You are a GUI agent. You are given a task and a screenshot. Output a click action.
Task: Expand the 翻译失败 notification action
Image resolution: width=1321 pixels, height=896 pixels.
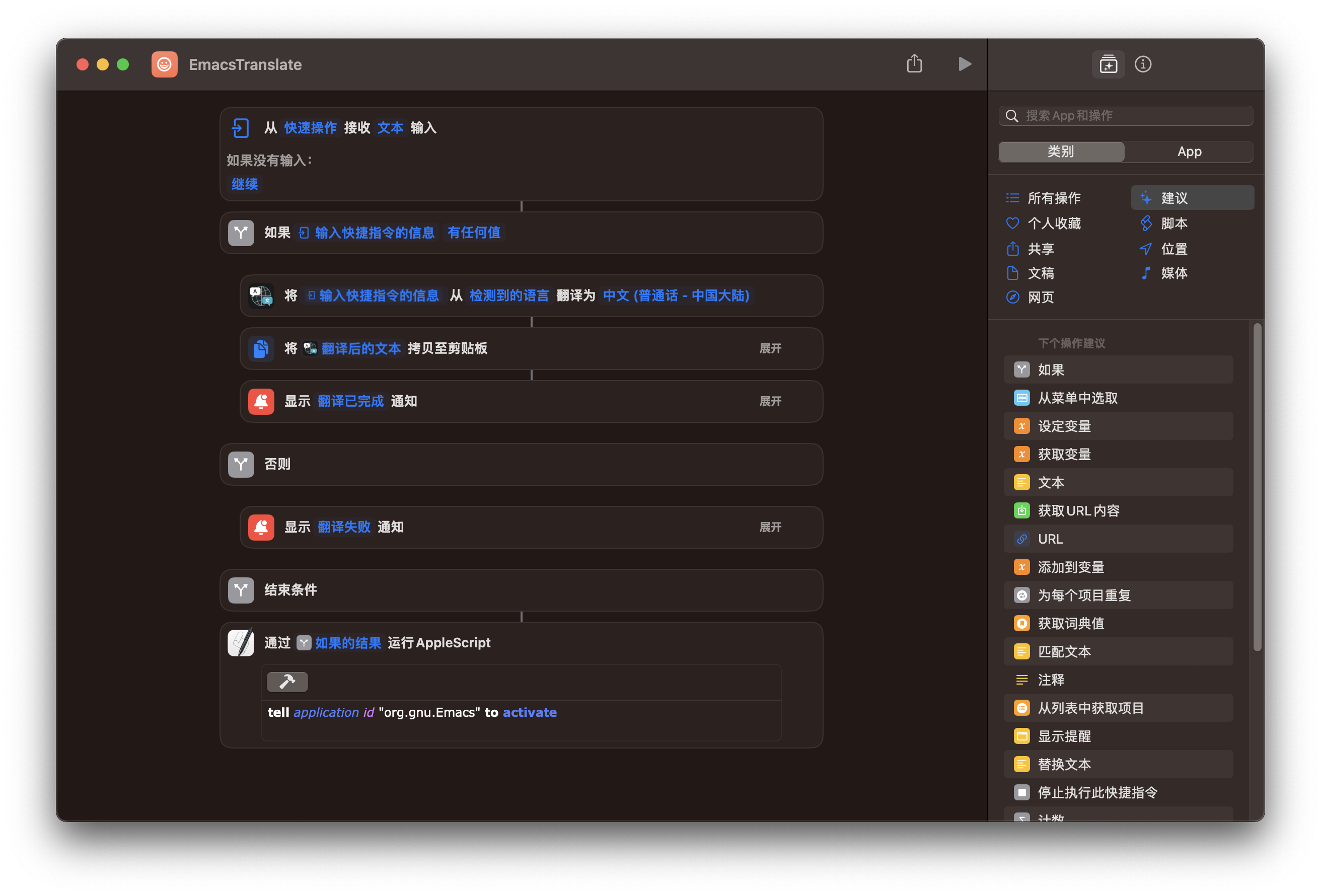coord(770,527)
